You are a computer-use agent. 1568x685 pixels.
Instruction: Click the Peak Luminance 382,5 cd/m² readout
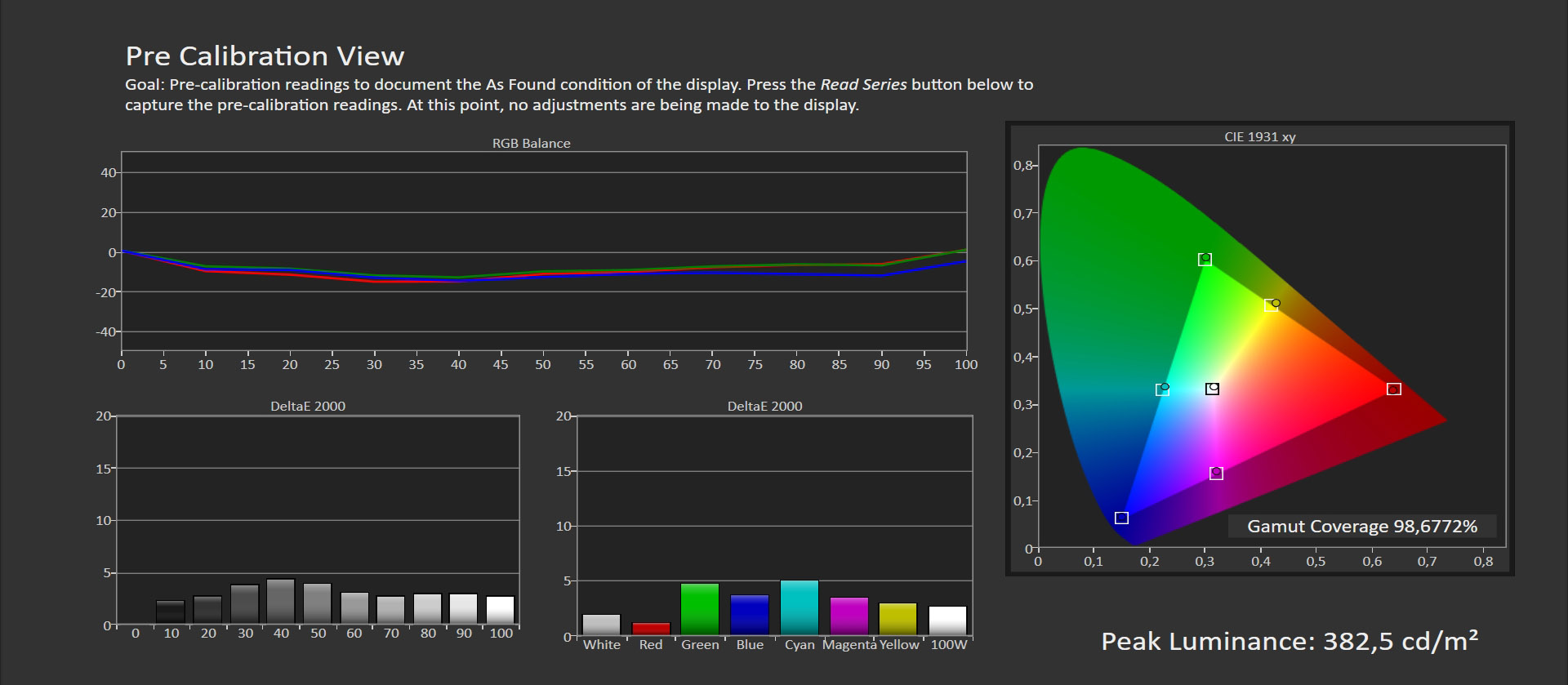tap(1290, 641)
